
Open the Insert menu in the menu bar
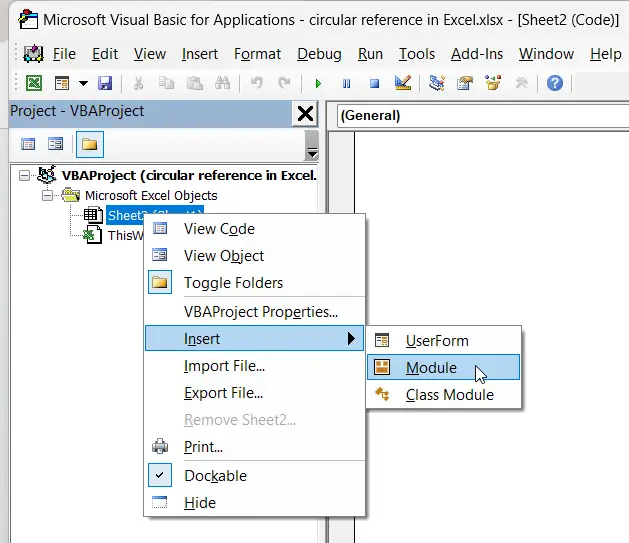(x=200, y=54)
